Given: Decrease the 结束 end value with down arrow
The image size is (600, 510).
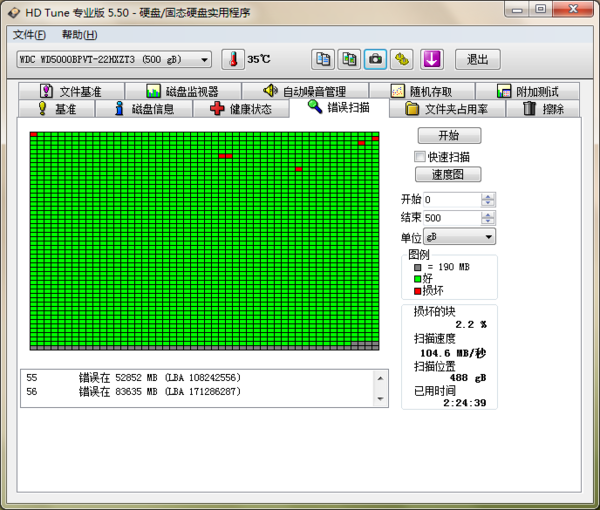Looking at the screenshot, I should [488, 222].
